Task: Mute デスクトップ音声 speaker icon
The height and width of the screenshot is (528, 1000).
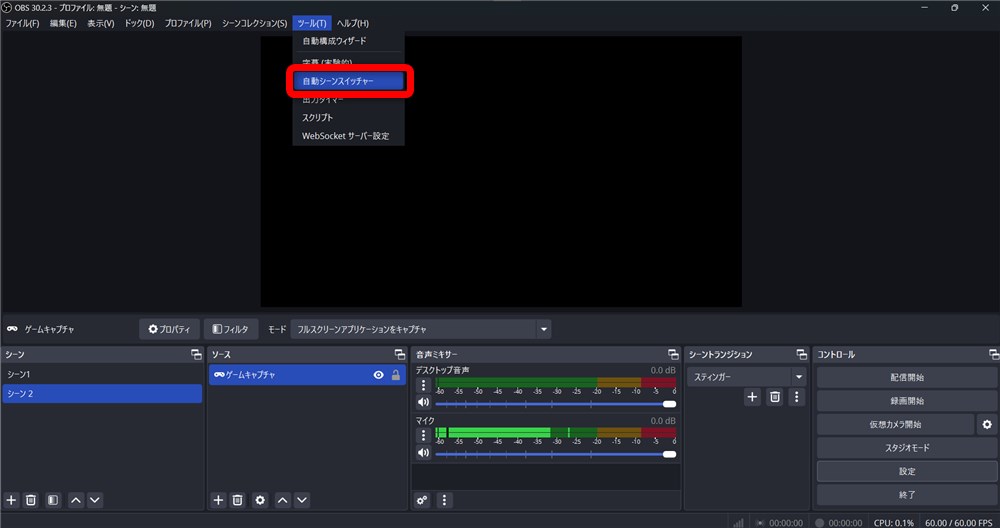Action: coord(423,402)
